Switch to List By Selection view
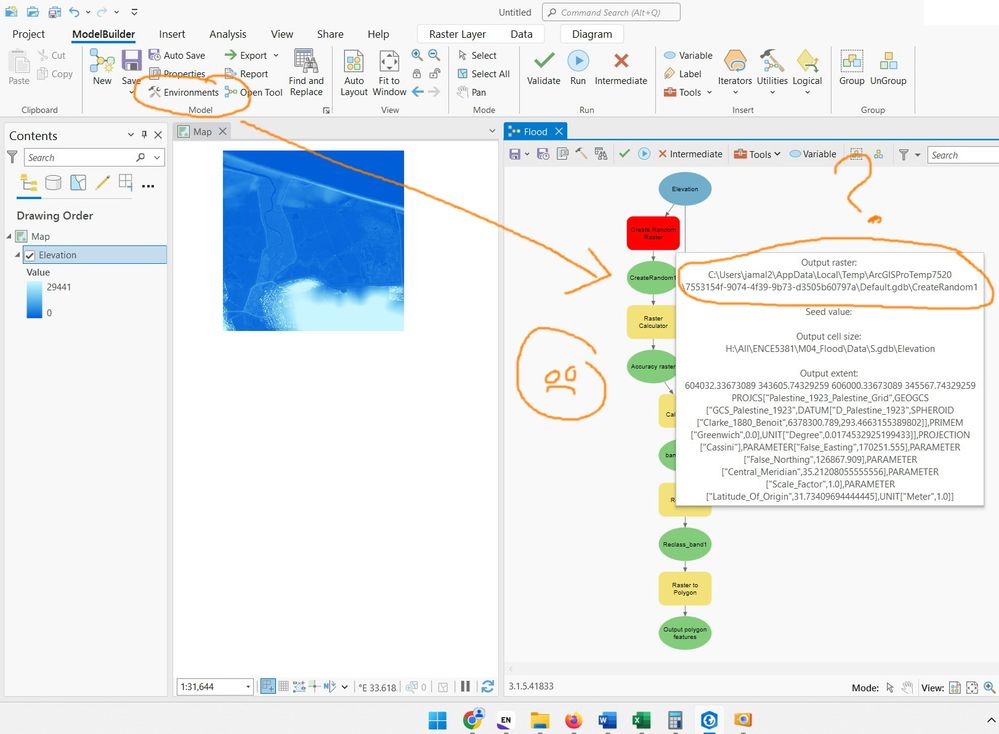 (78, 184)
